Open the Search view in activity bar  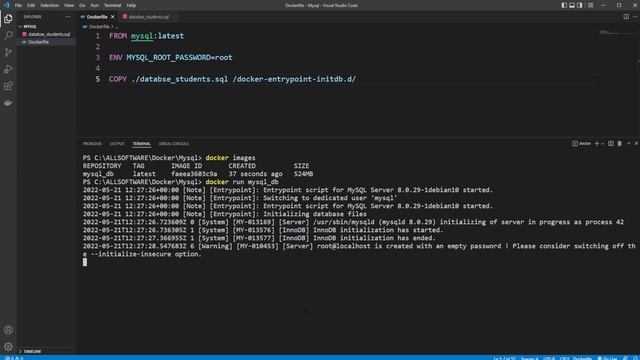tap(8, 36)
